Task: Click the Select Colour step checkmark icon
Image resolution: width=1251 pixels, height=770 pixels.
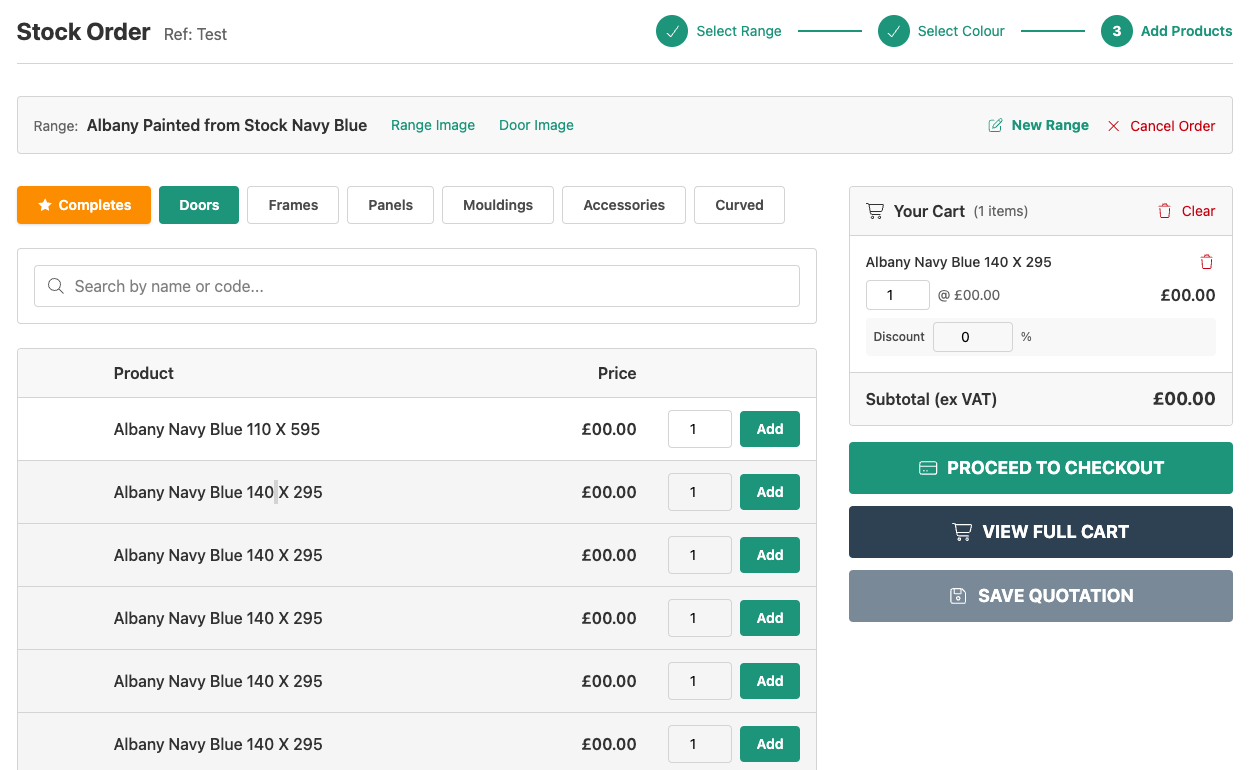Action: click(x=894, y=31)
